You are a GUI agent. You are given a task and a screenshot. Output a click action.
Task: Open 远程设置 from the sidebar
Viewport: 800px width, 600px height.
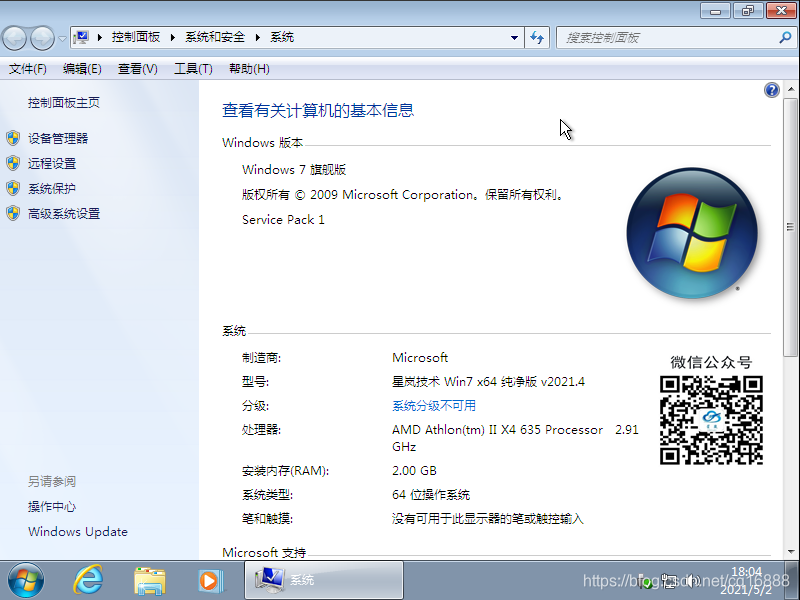click(52, 163)
